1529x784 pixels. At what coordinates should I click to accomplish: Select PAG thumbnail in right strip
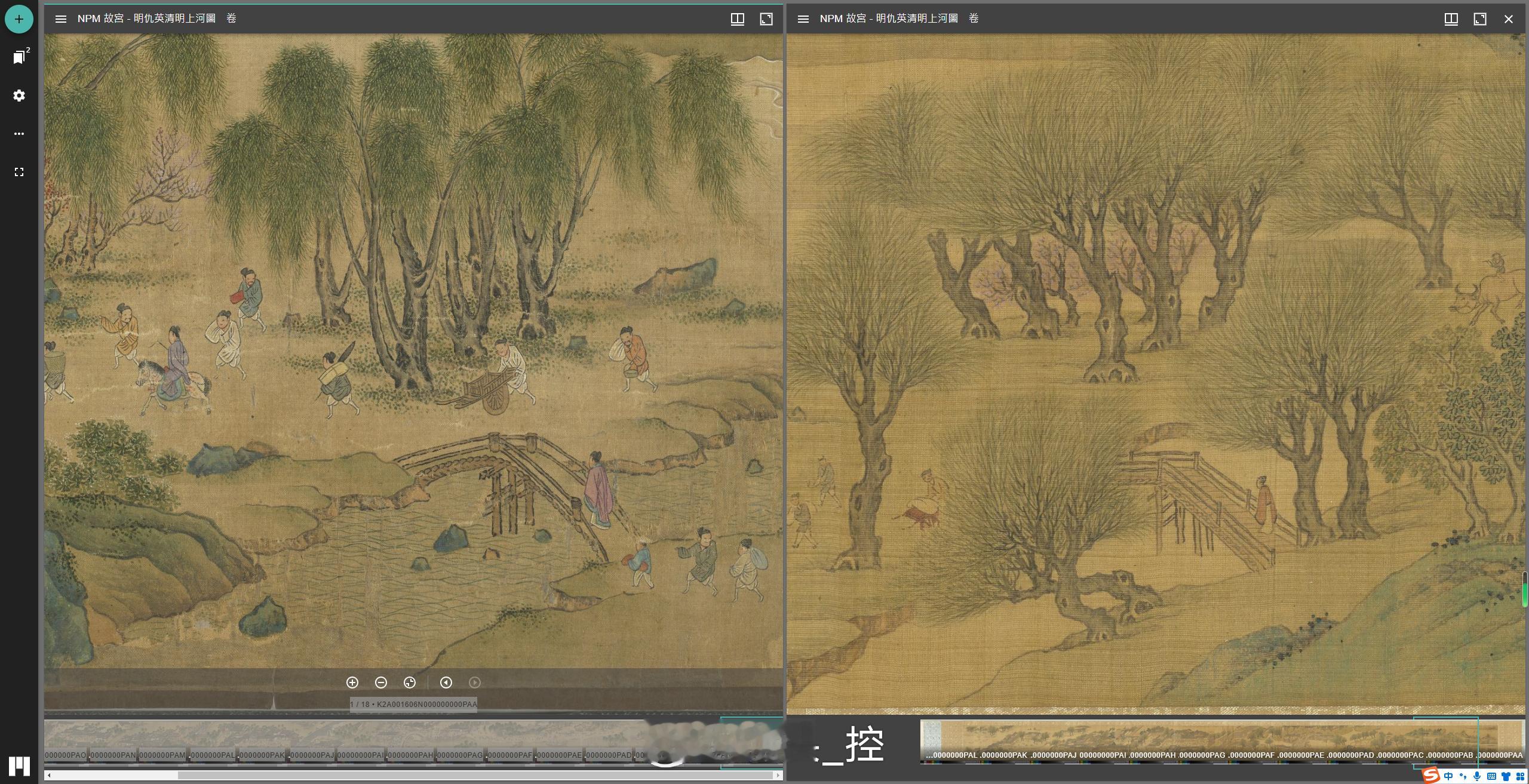(x=1202, y=742)
